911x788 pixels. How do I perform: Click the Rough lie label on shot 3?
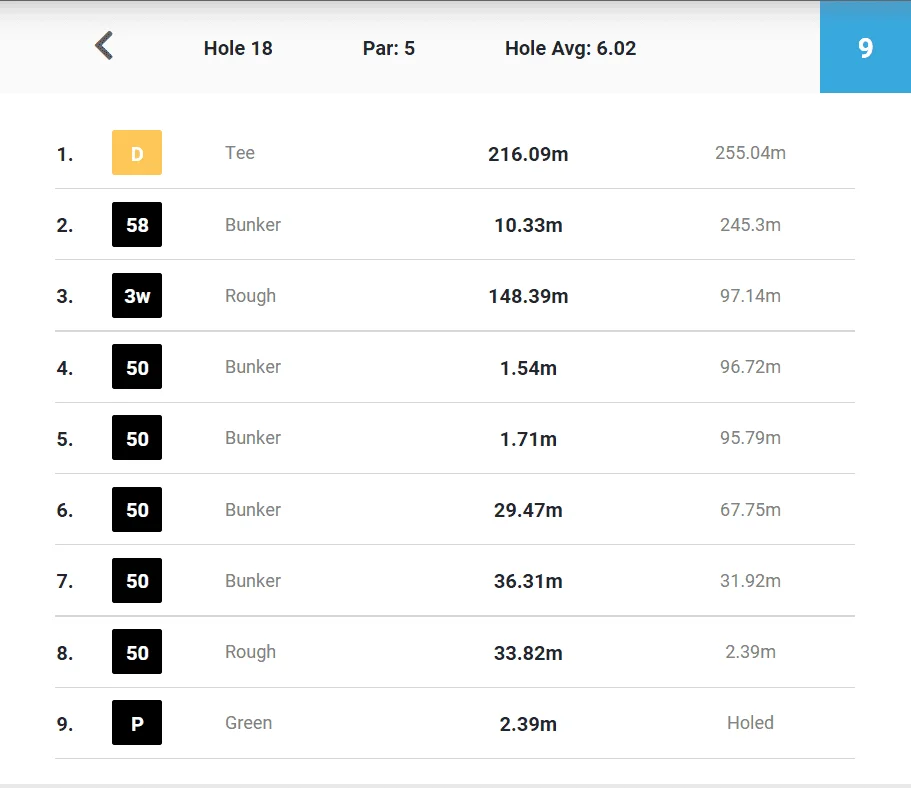tap(250, 296)
